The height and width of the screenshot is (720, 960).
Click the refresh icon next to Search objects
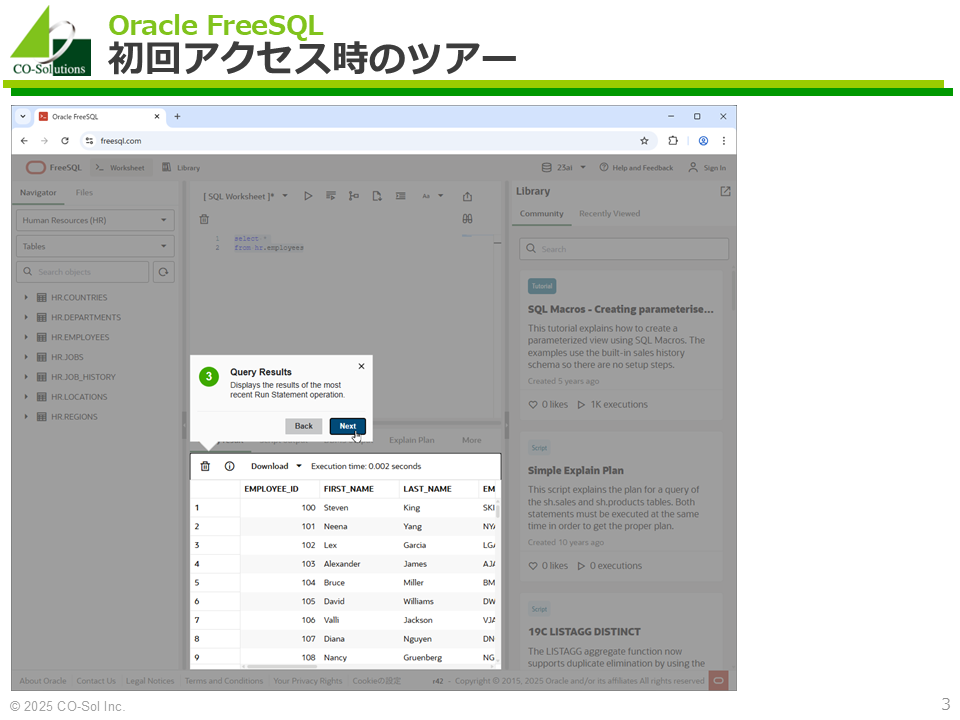point(163,272)
